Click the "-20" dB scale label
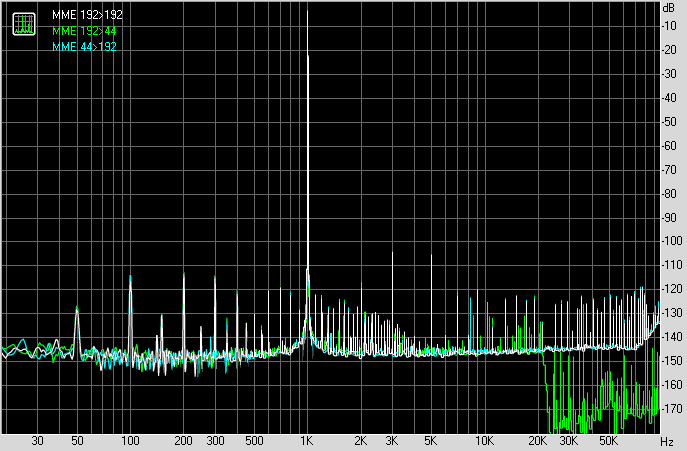The image size is (687, 451). 669,50
